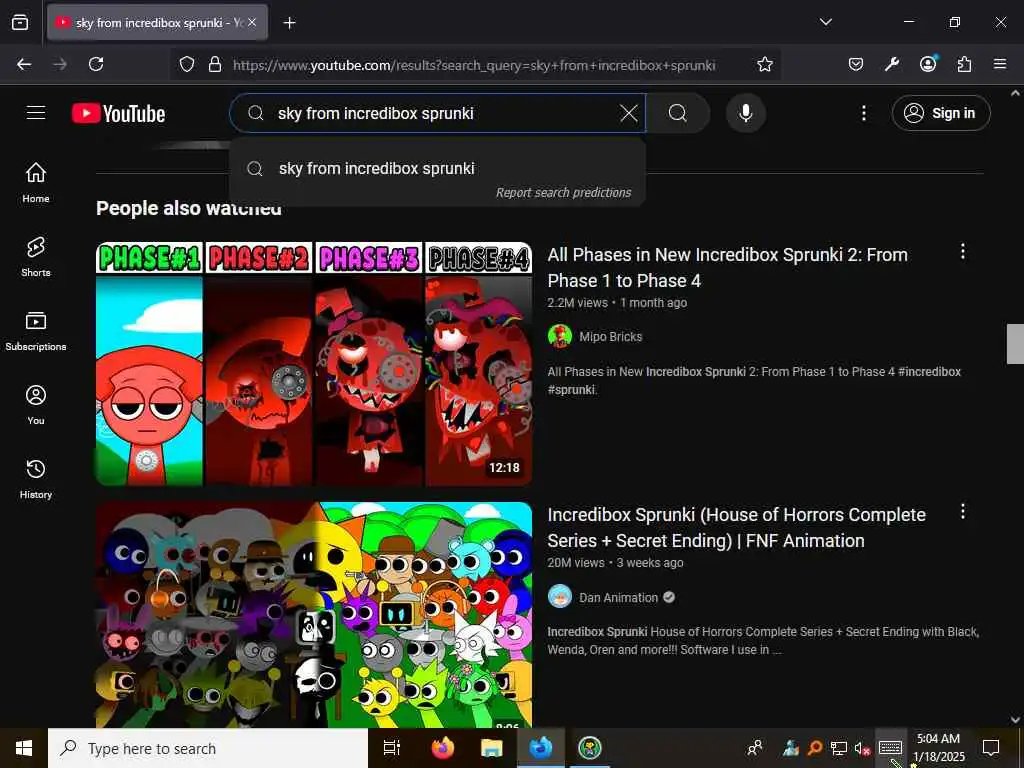This screenshot has width=1024, height=768.
Task: Open YouTube settings three-dot menu
Action: tap(863, 113)
